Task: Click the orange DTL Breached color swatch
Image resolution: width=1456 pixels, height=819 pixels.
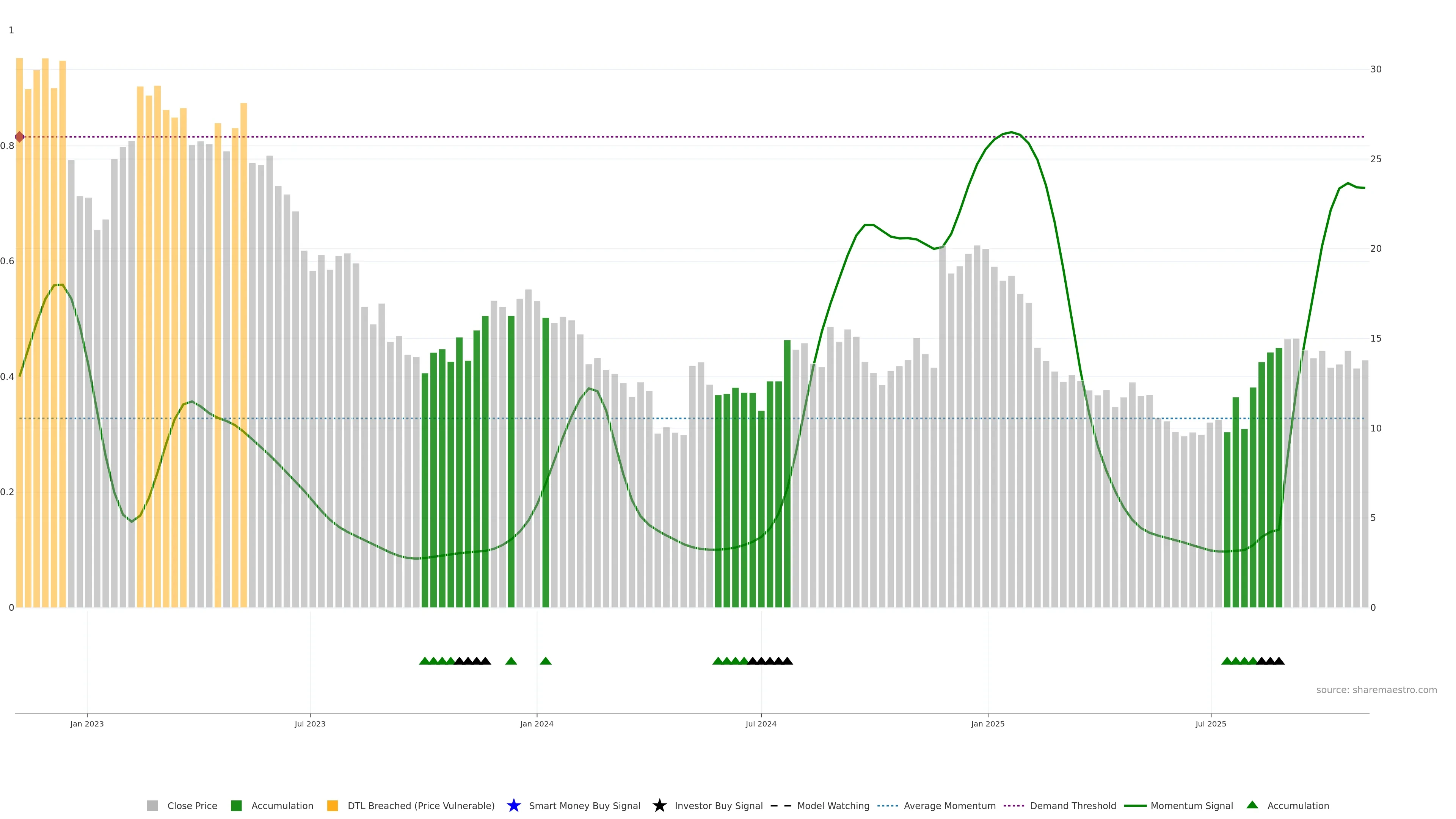Action: point(333,805)
